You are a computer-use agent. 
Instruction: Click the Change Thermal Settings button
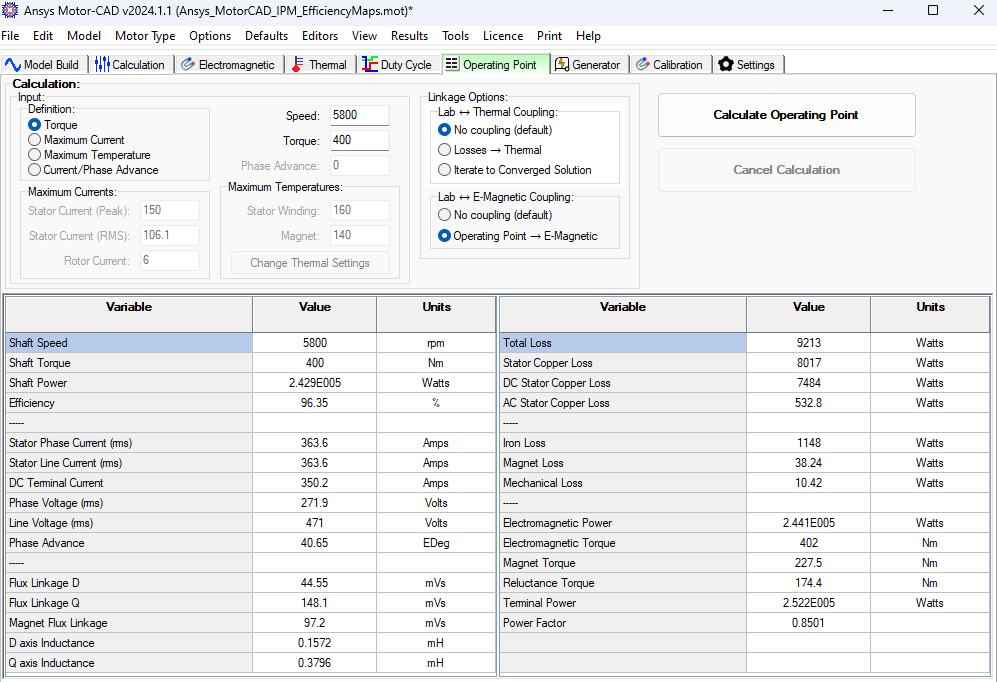(x=310, y=262)
